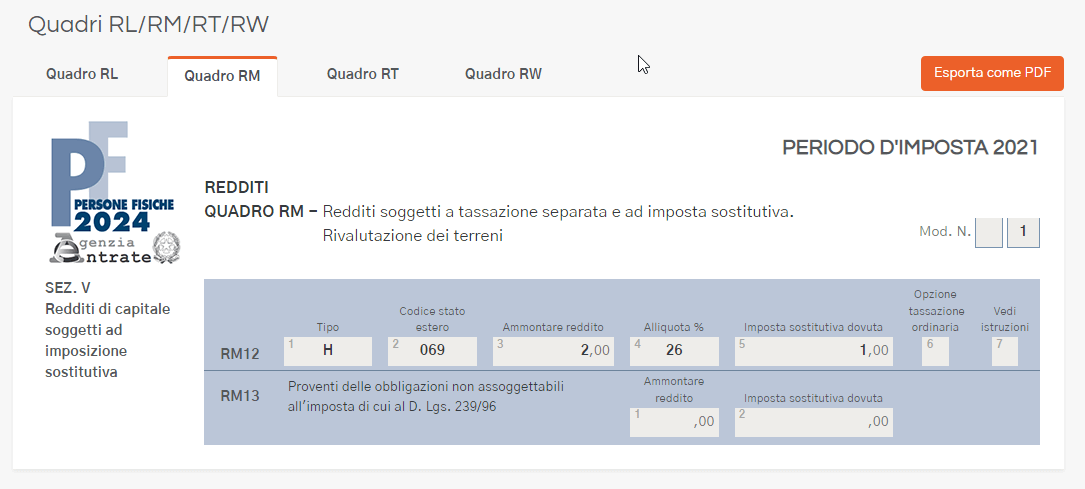Edit the RM13 Imposta sostitutiva dovuta field
The image size is (1085, 489).
pyautogui.click(x=814, y=423)
